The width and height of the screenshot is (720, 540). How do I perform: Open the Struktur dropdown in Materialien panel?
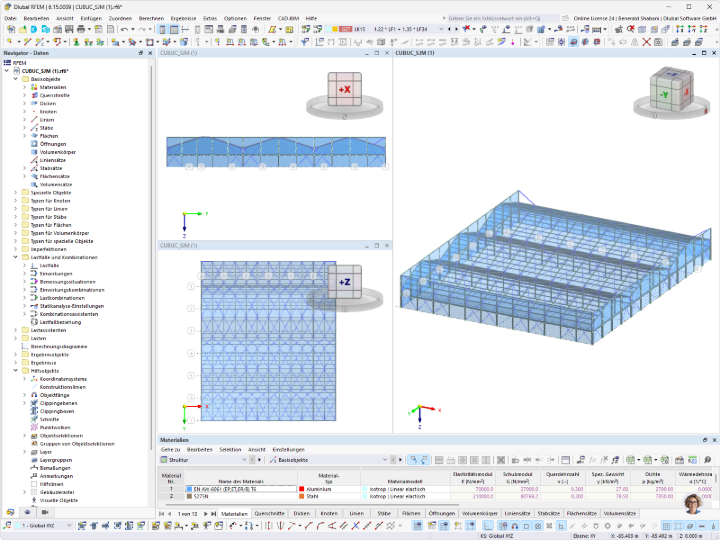pyautogui.click(x=244, y=460)
